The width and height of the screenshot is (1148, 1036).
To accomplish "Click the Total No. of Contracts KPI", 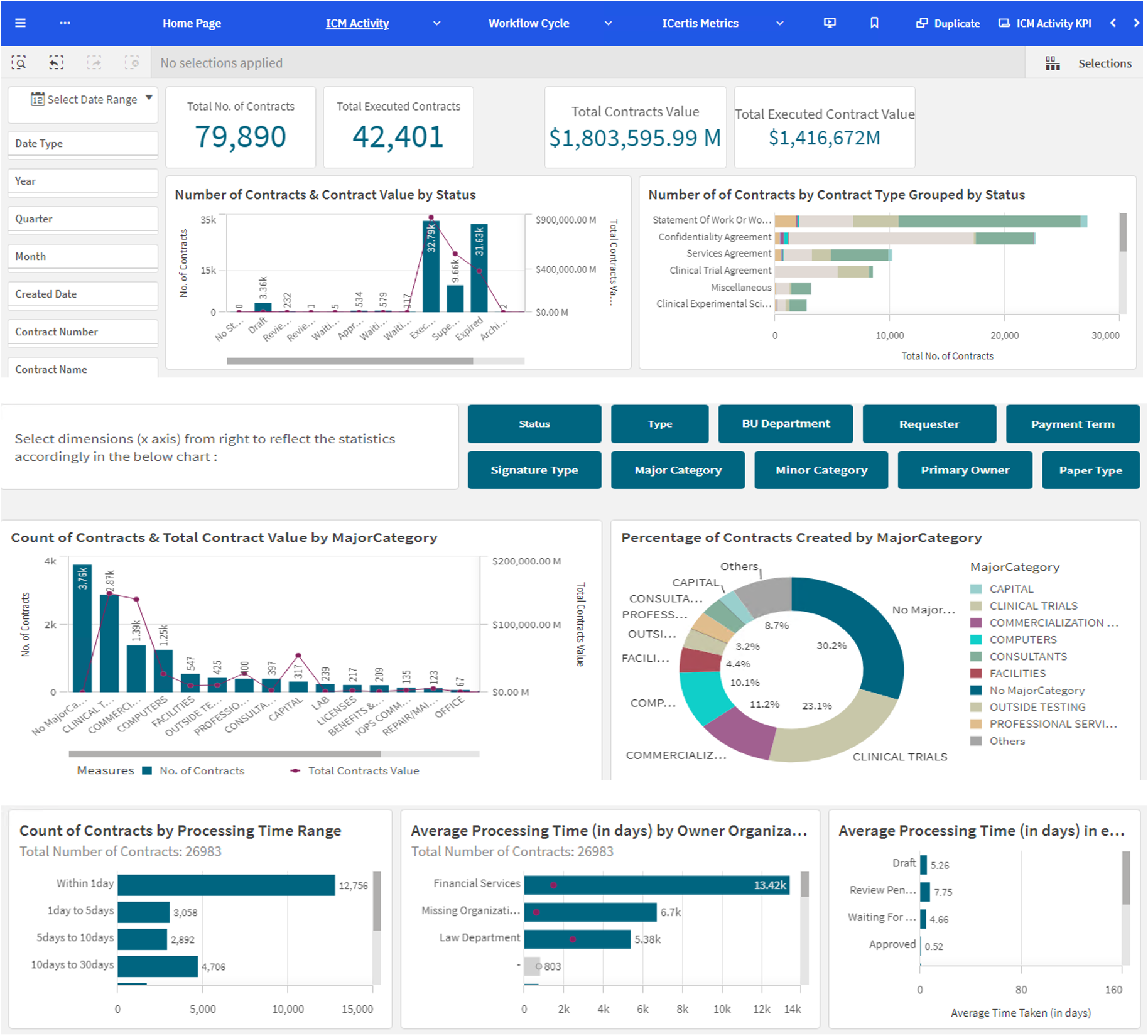I will (241, 127).
